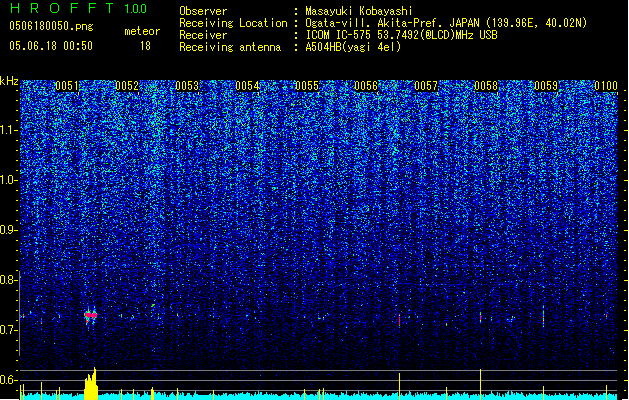
Task: Click the red echo streak below the 0058 marker
Action: point(481,318)
